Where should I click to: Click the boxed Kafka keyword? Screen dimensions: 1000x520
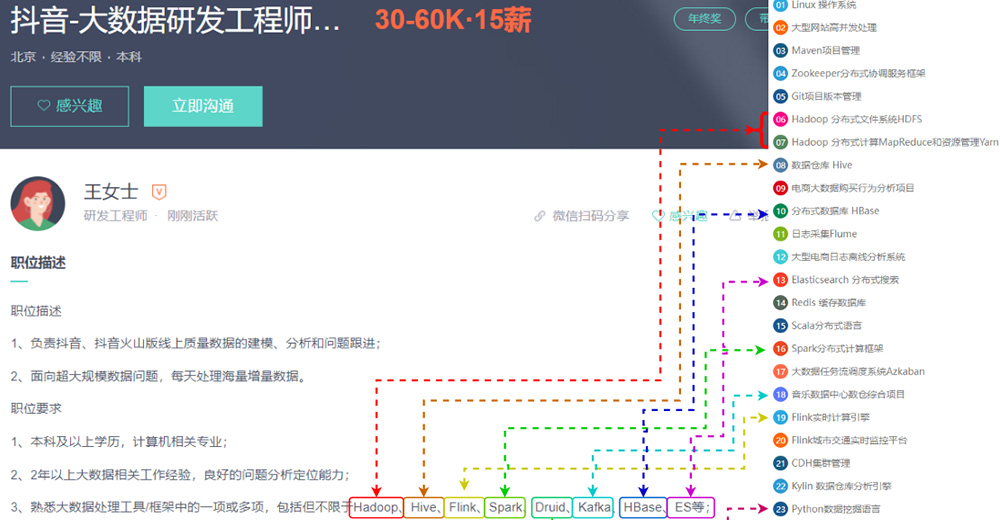594,508
